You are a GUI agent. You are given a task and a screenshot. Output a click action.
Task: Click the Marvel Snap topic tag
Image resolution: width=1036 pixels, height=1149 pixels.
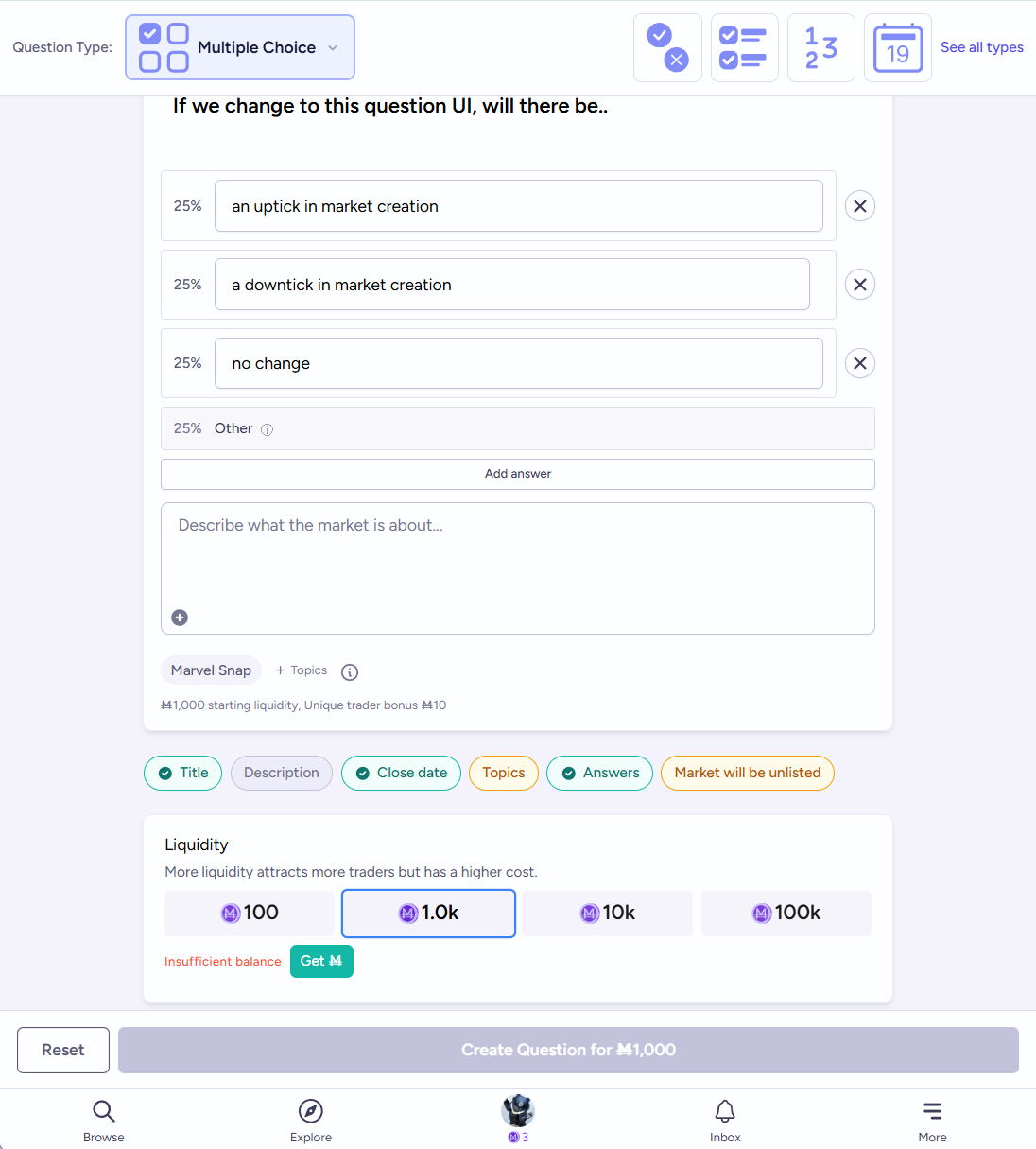click(211, 670)
